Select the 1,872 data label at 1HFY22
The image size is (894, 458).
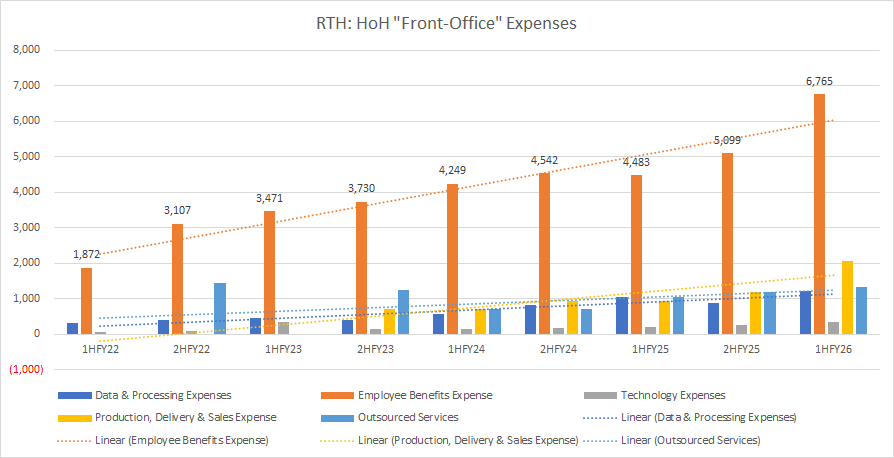(x=88, y=254)
